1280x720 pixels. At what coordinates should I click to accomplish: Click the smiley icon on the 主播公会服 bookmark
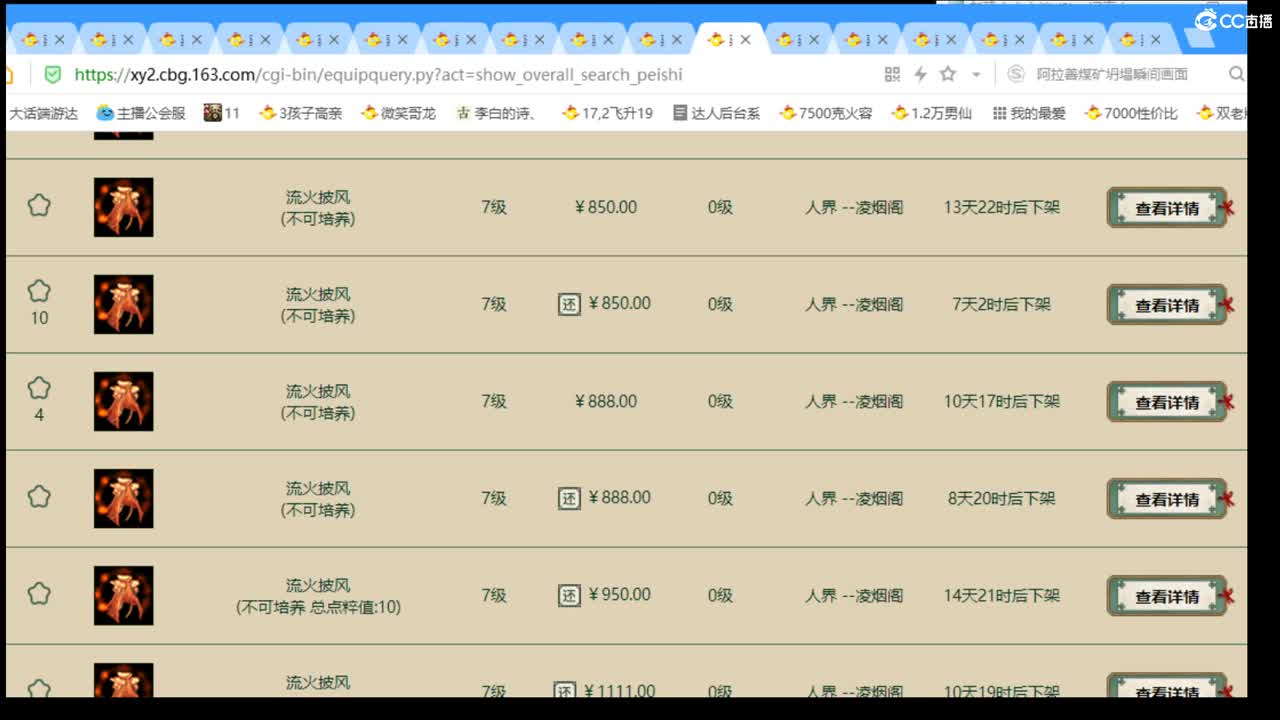(x=105, y=113)
